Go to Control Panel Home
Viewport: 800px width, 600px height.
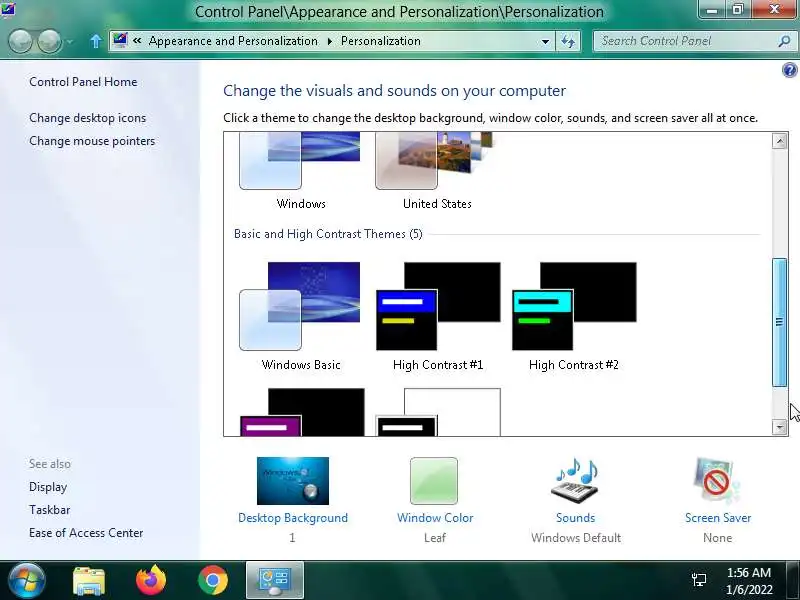click(83, 82)
